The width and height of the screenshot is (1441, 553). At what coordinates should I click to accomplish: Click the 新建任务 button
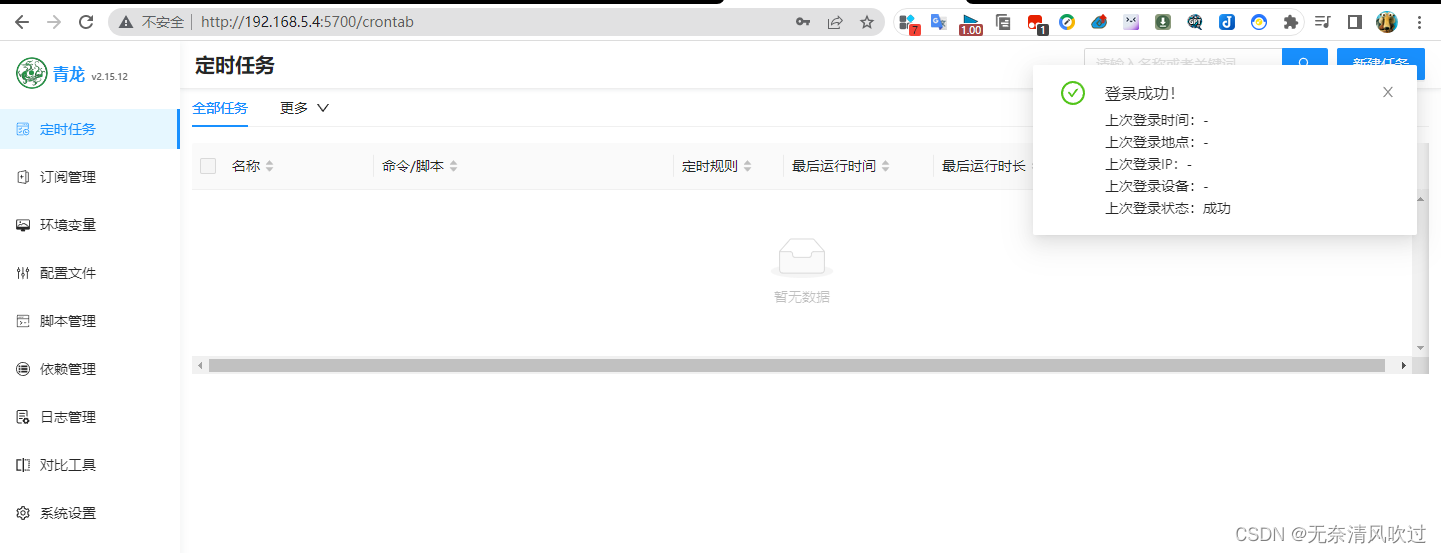coord(1381,63)
